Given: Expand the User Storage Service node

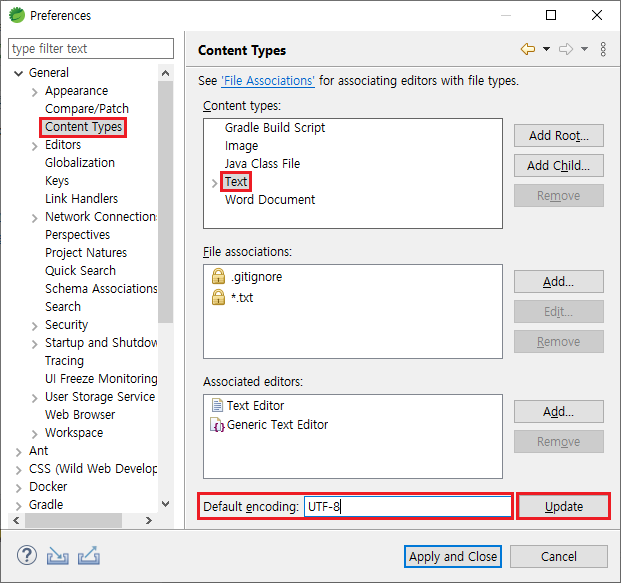Looking at the screenshot, I should point(34,398).
